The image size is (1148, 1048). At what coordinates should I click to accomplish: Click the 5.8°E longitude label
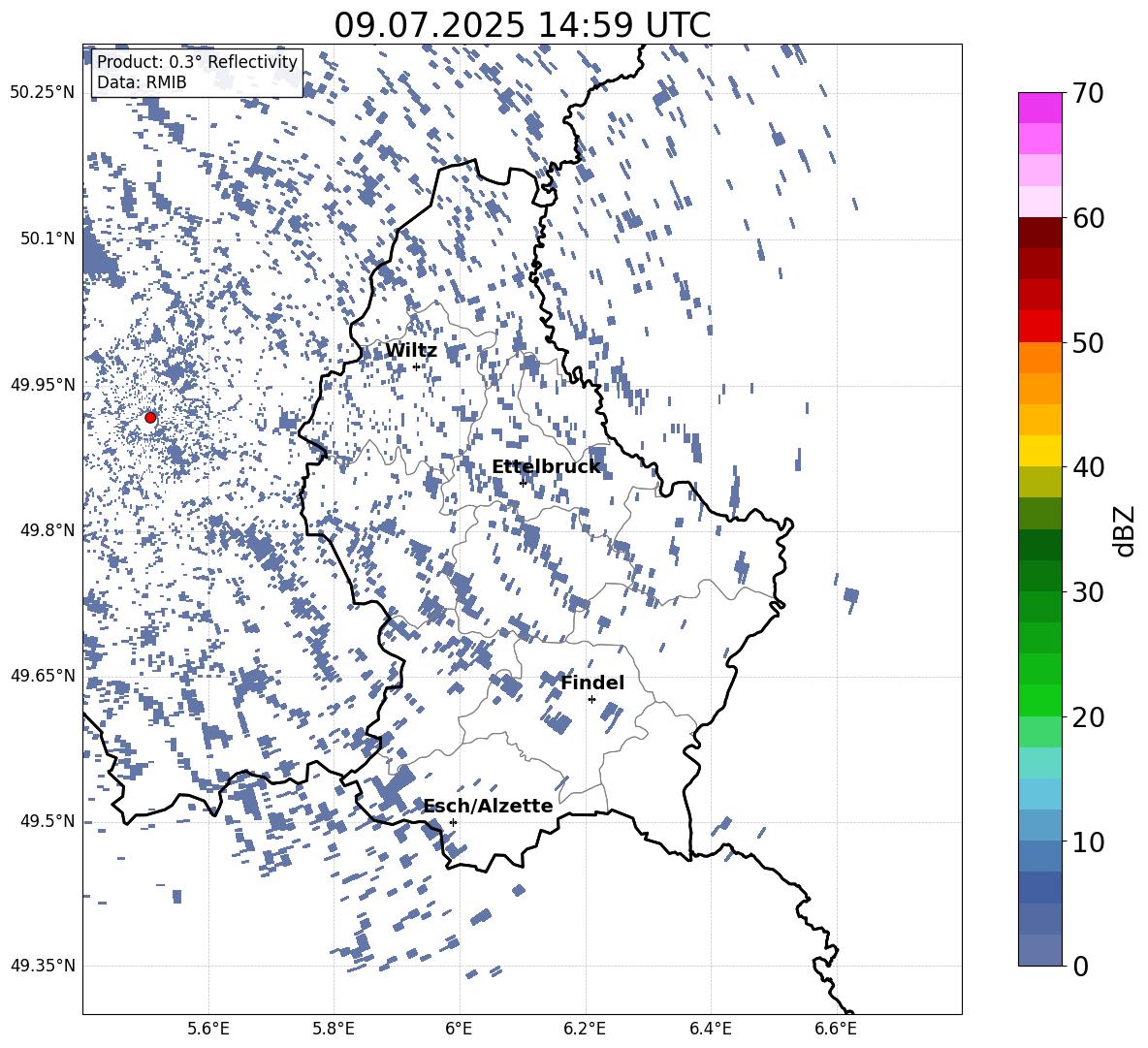pos(334,1029)
